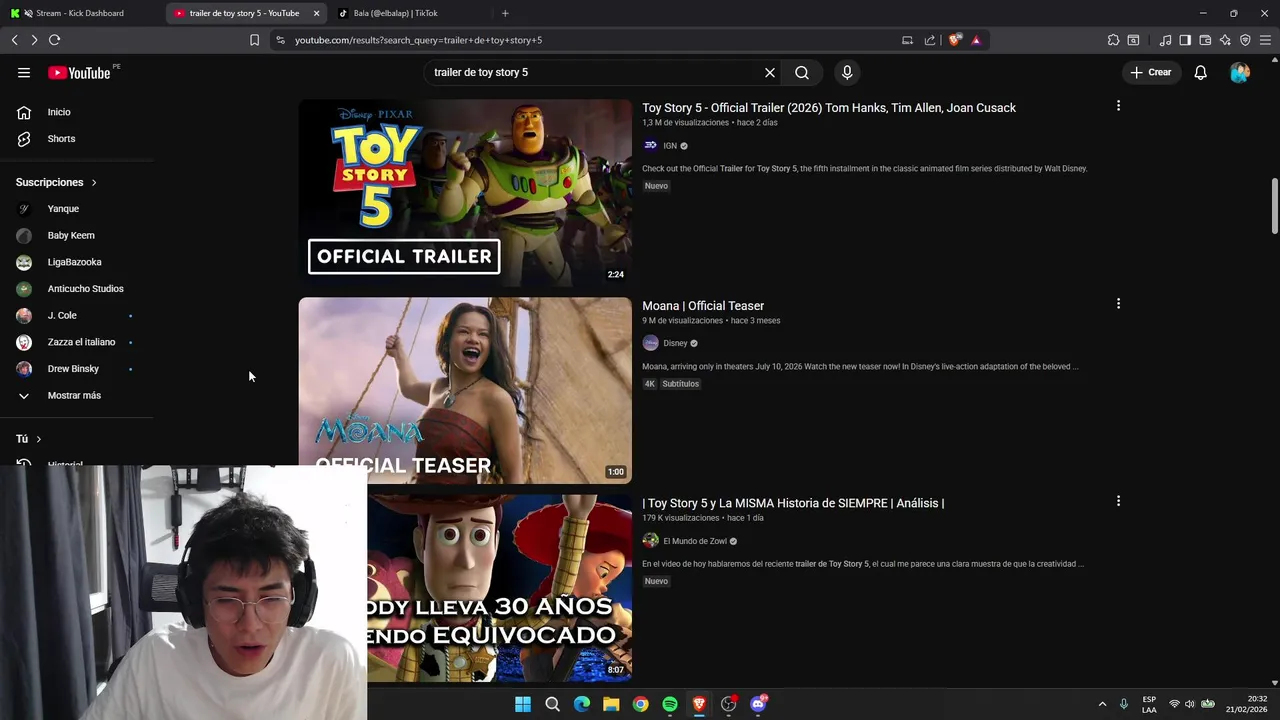The height and width of the screenshot is (720, 1280).
Task: Open the Subtítulos badge on Moana
Action: click(680, 384)
